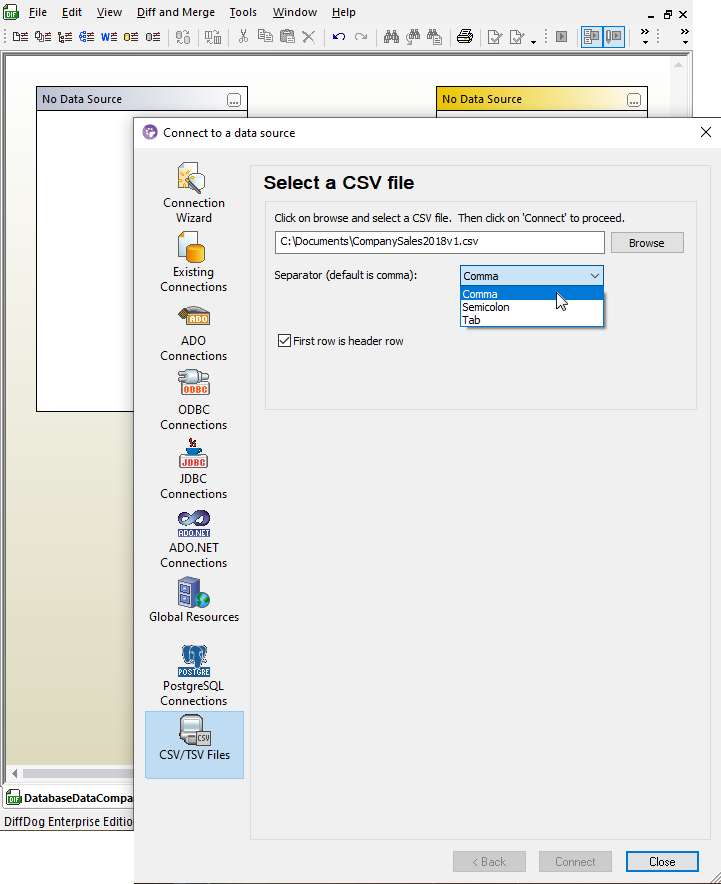Click right No Data Source ellipsis button

pyautogui.click(x=634, y=100)
